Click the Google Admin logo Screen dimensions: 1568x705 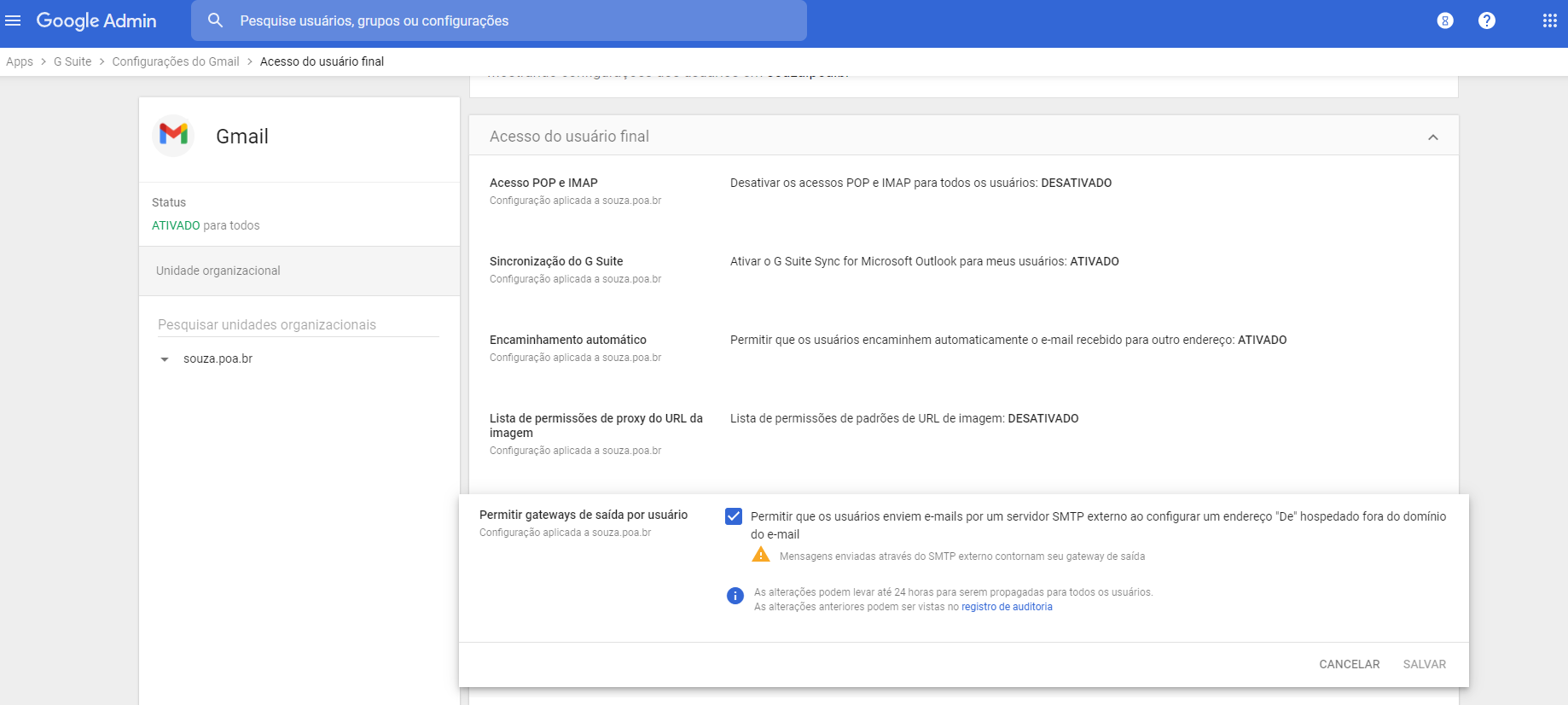(x=96, y=20)
